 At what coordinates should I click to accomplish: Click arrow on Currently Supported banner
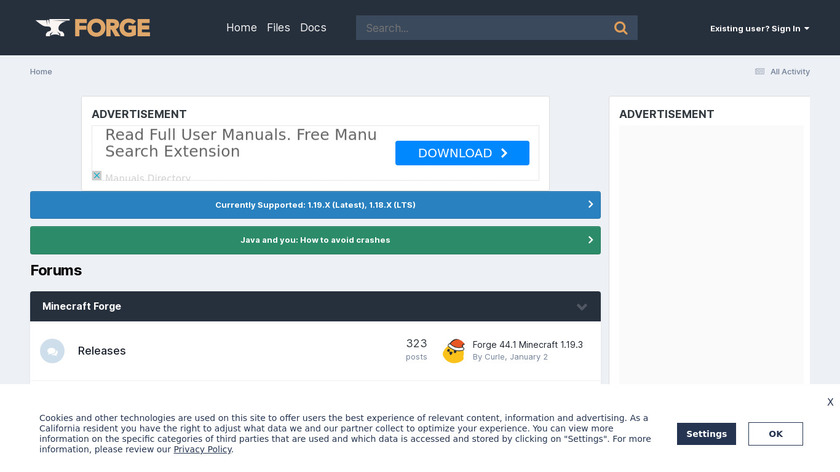(590, 205)
